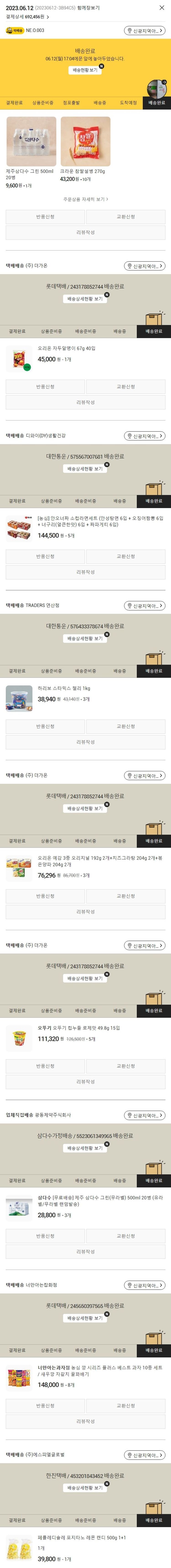Screen dimensions: 171x1568
Task: Expand 주문상품 자세히 보기
Action: (x=85, y=199)
